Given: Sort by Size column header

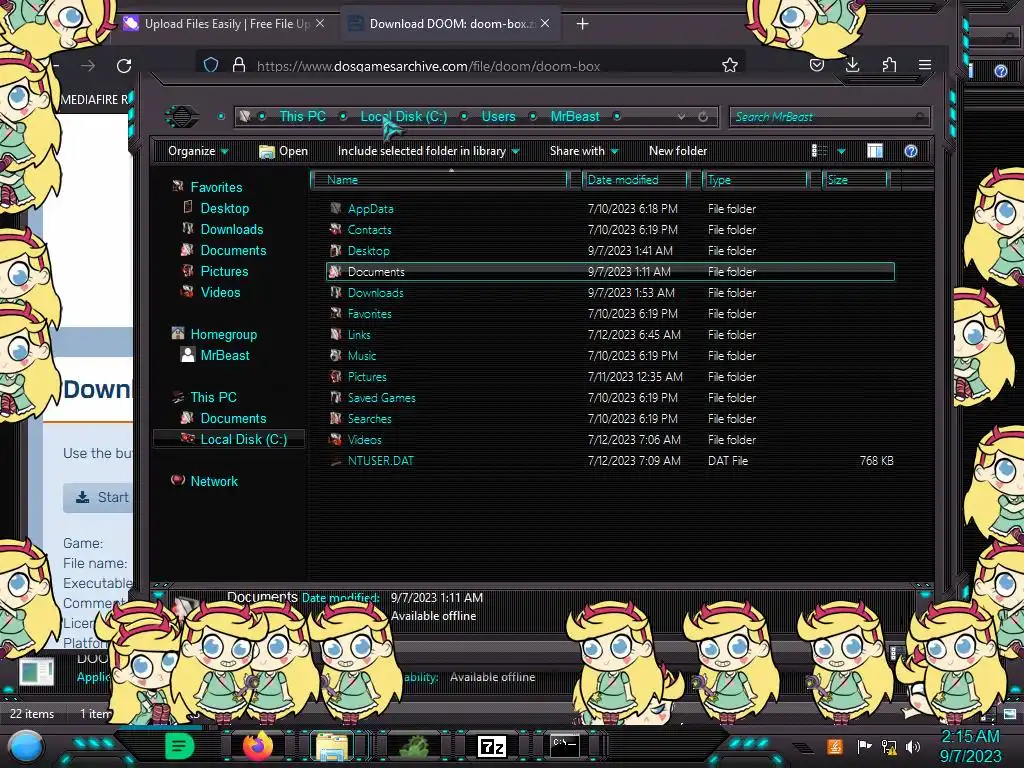Looking at the screenshot, I should pyautogui.click(x=855, y=180).
